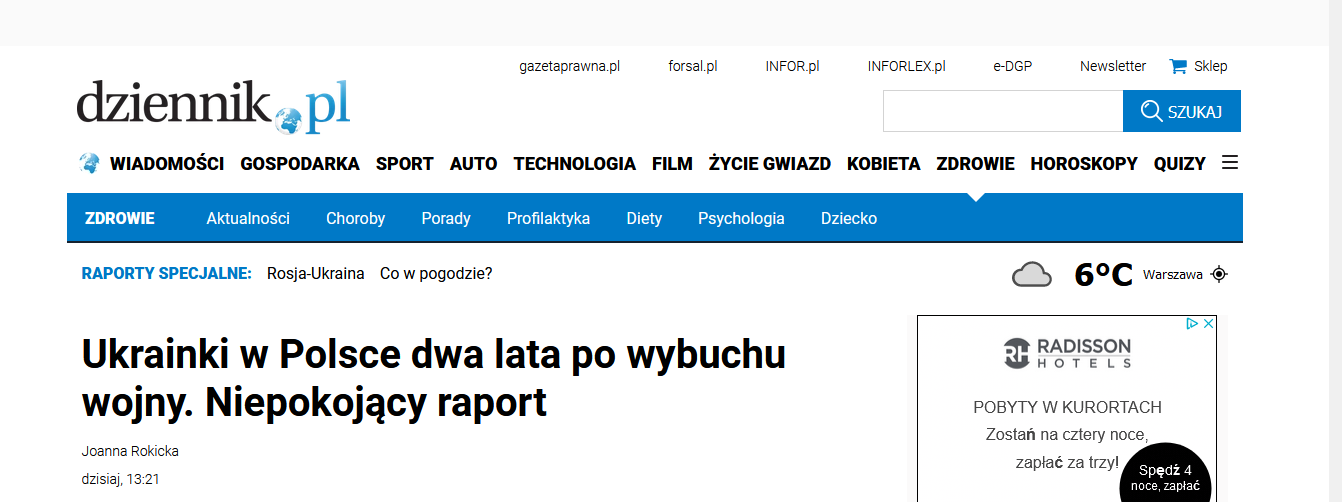Go to the Życie Gwiazd section
The width and height of the screenshot is (1342, 502).
[x=769, y=164]
